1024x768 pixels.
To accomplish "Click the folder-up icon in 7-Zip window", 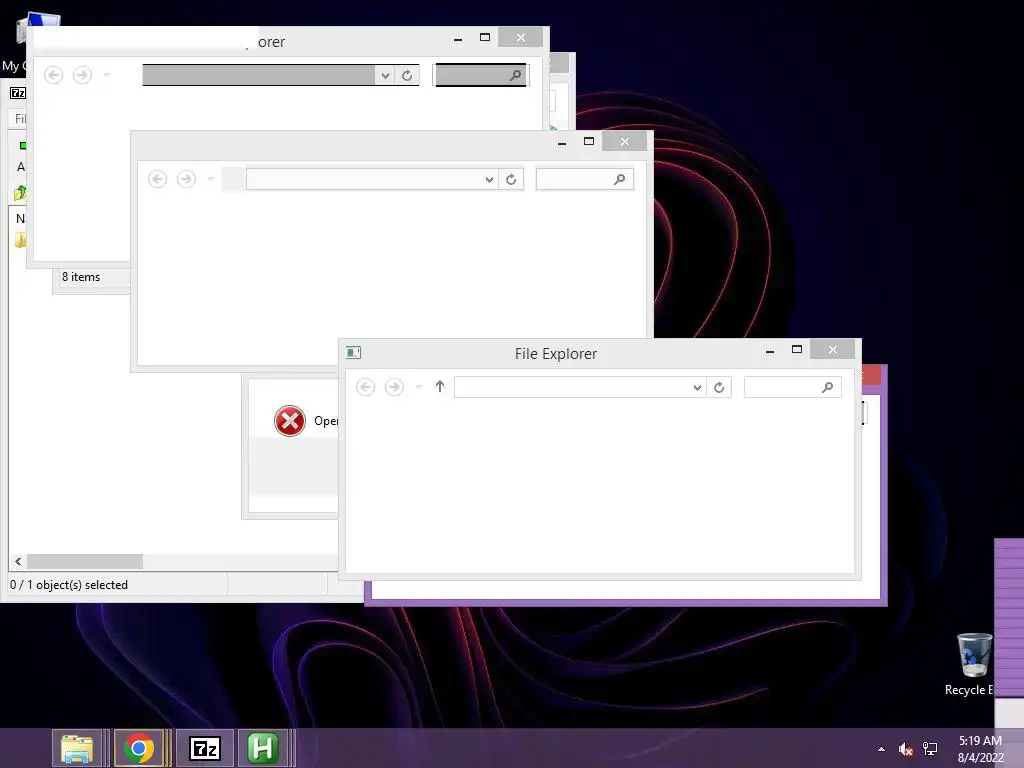I will (x=20, y=193).
